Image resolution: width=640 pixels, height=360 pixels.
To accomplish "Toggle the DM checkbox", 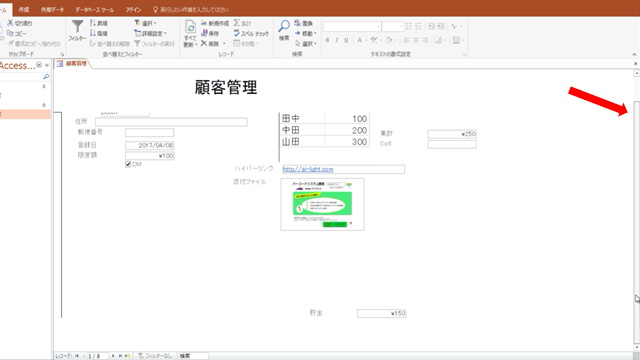I will point(128,164).
